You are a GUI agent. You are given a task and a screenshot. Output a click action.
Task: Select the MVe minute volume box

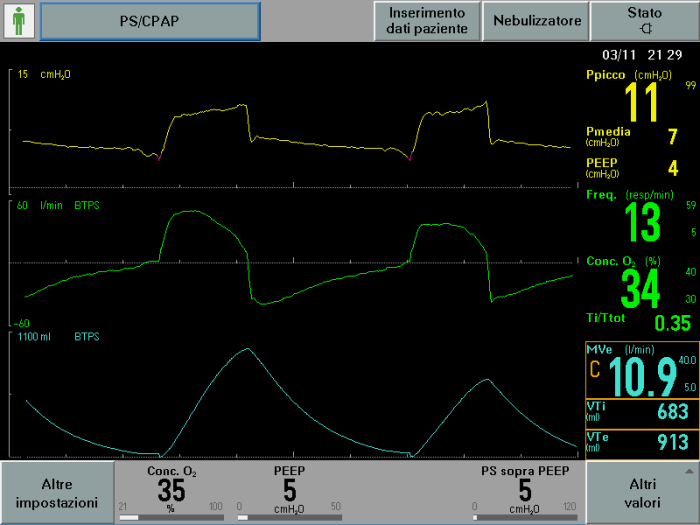pyautogui.click(x=641, y=369)
